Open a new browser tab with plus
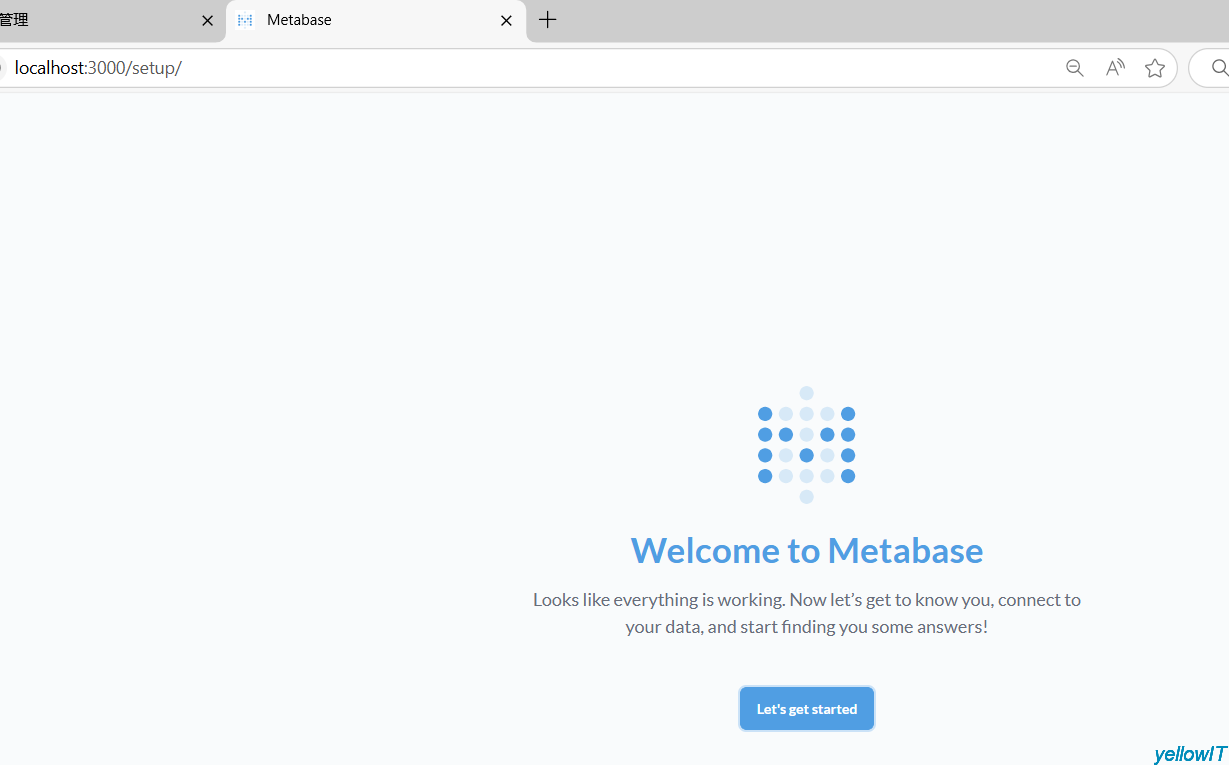The image size is (1229, 765). pyautogui.click(x=547, y=20)
